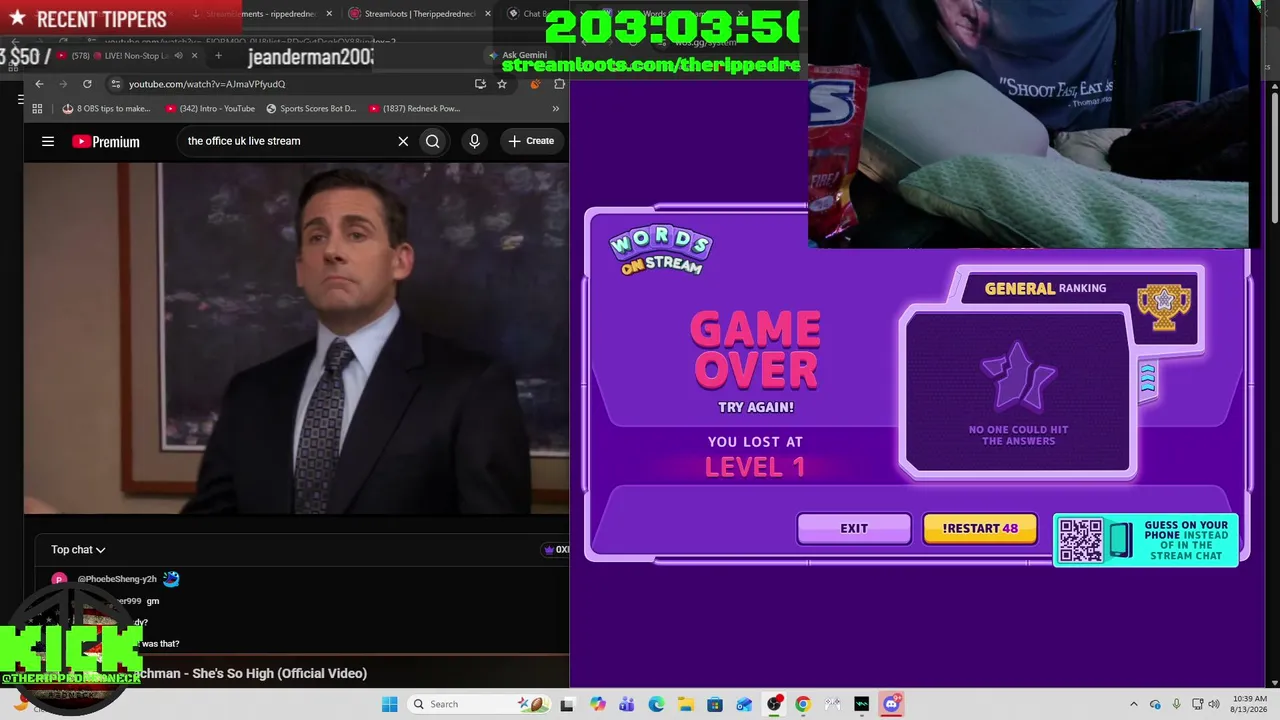Switch to Google Chrome on the taskbar
The height and width of the screenshot is (720, 1280).
point(803,704)
